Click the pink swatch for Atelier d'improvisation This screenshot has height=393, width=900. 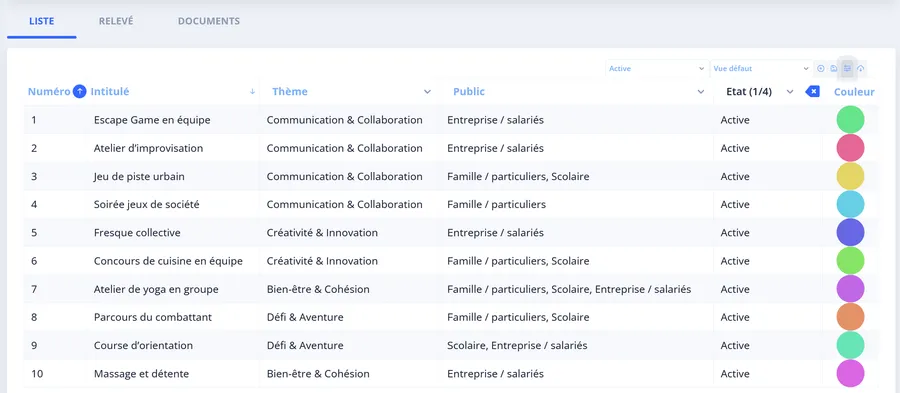click(850, 148)
